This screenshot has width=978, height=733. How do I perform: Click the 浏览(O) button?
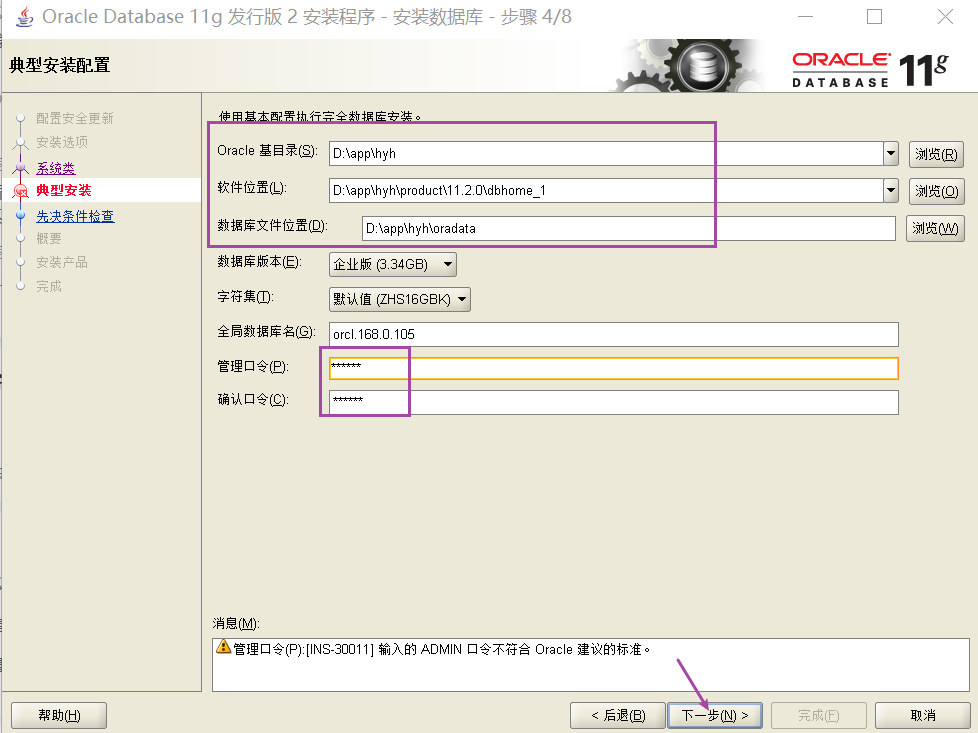[x=936, y=192]
